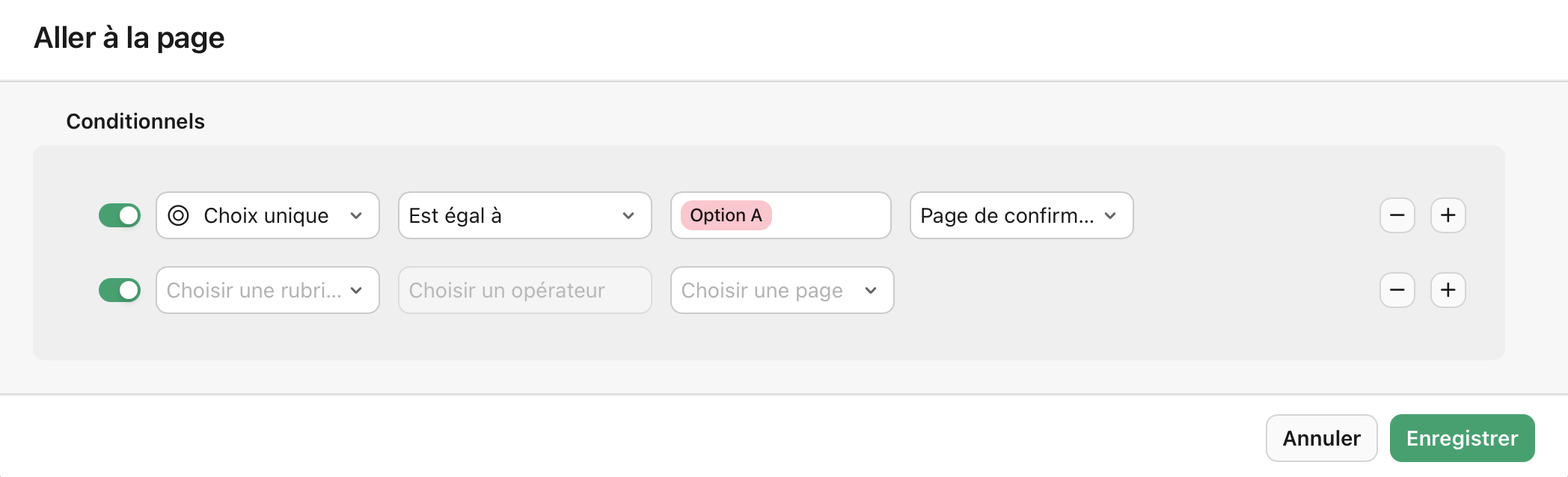Click the chevron inside the Choisir une rubrique field
Image resolution: width=1568 pixels, height=477 pixels.
point(358,290)
